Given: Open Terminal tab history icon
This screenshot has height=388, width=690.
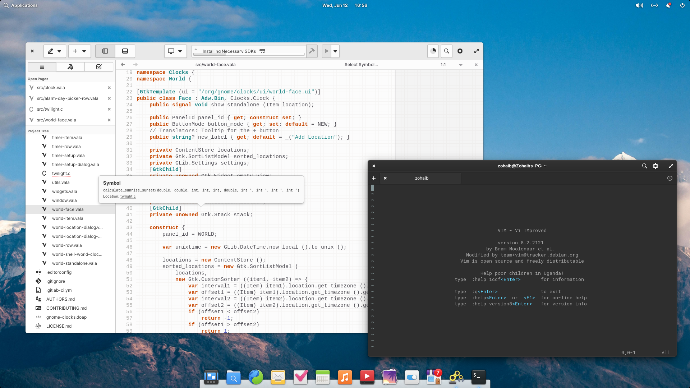Looking at the screenshot, I should [669, 178].
